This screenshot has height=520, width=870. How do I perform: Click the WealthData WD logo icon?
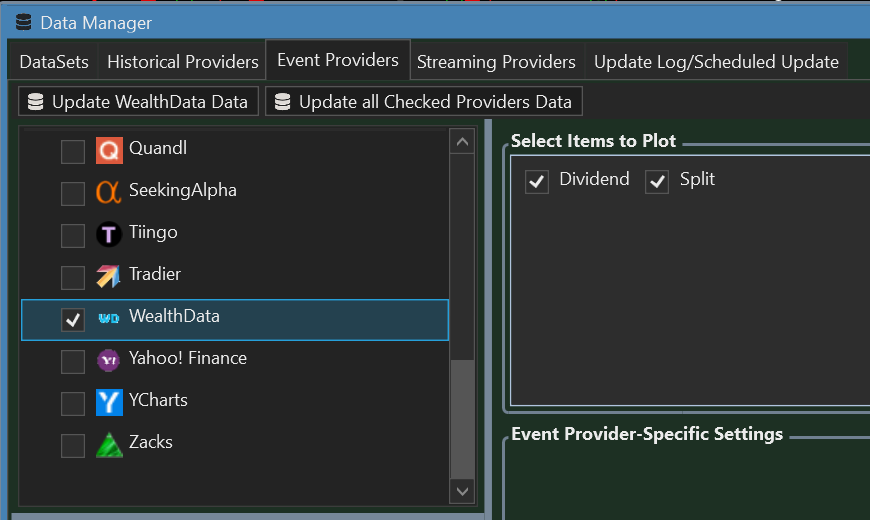tap(109, 318)
